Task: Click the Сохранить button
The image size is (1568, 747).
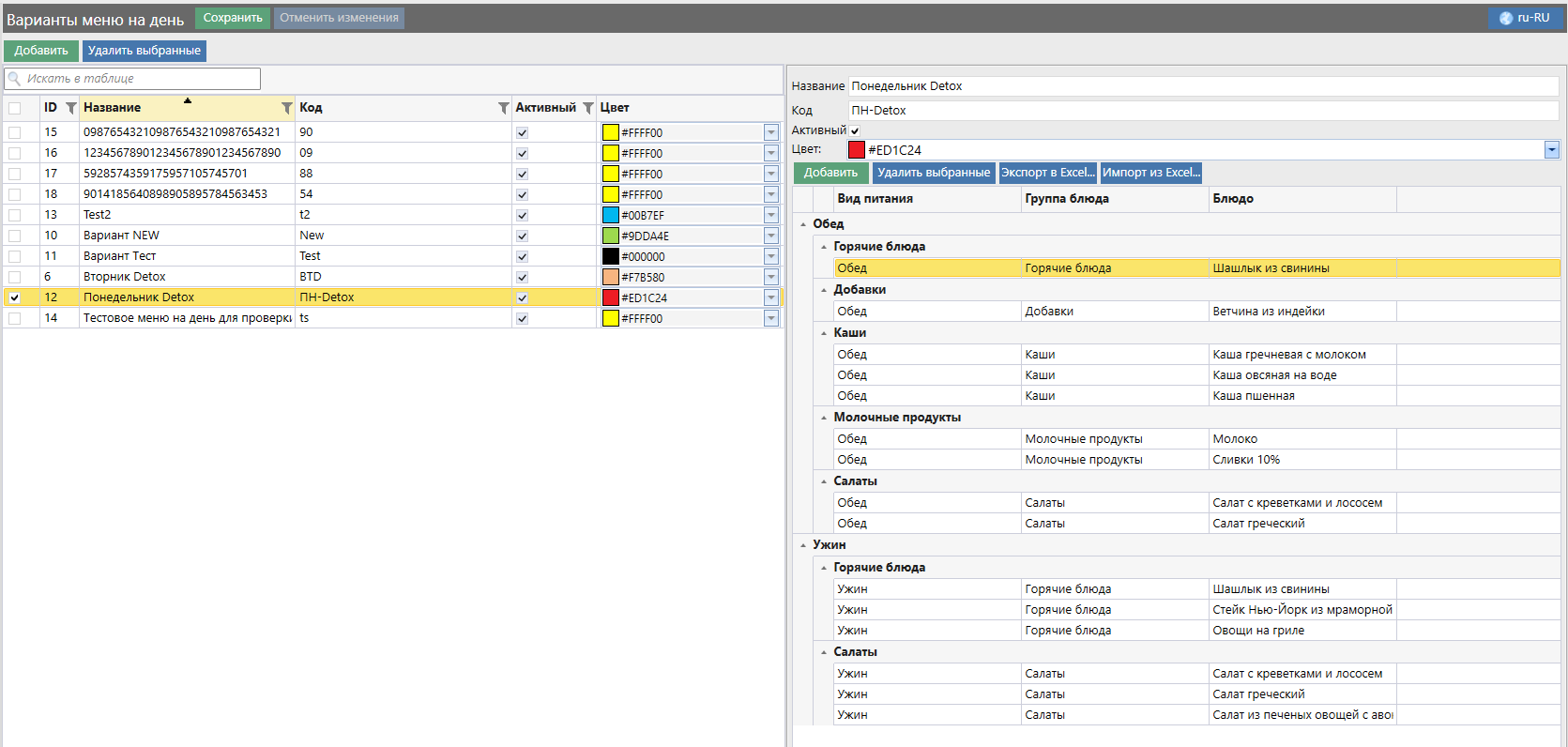Action: (x=233, y=18)
